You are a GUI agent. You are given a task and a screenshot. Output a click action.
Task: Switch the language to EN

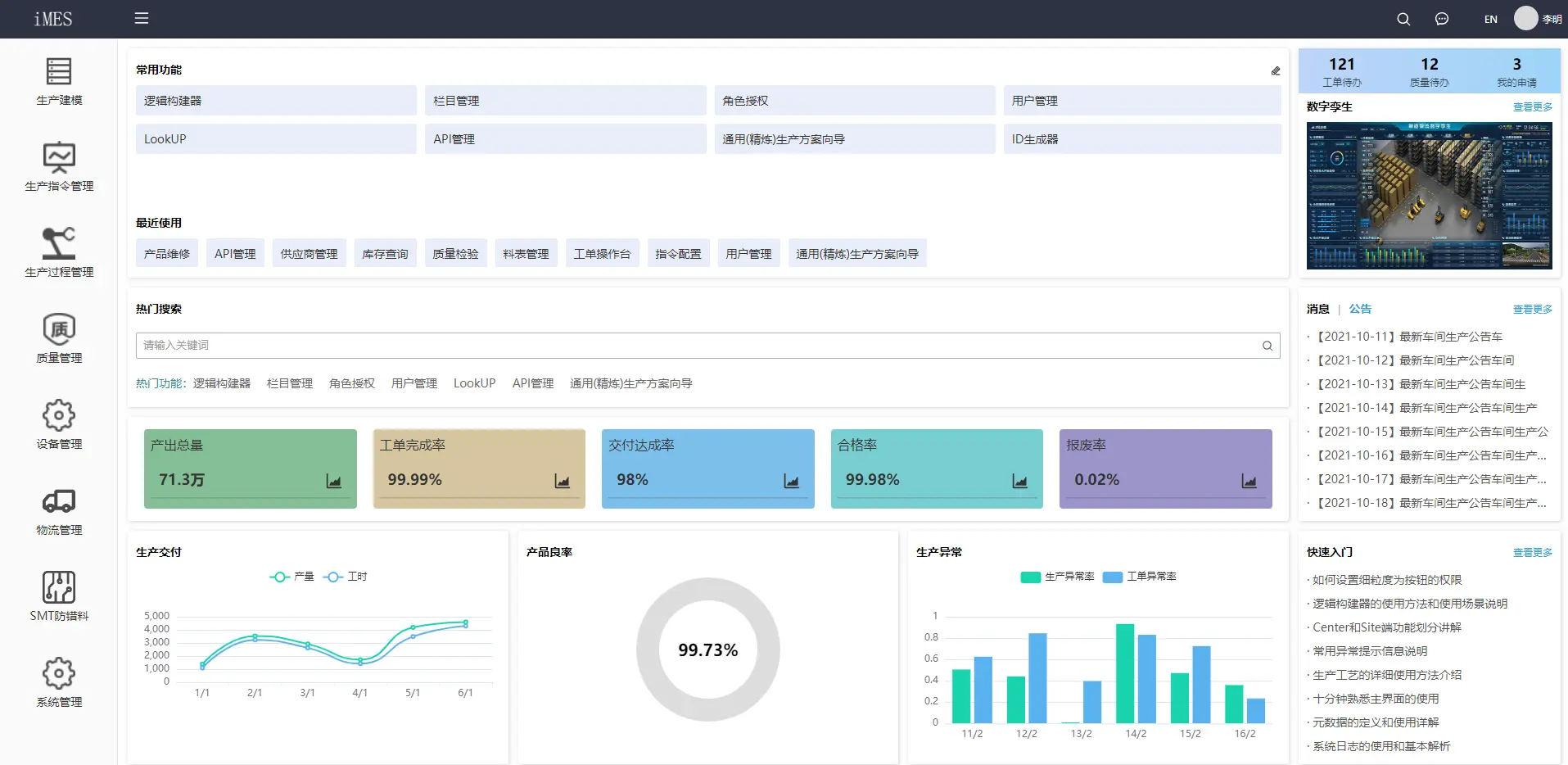(1491, 19)
